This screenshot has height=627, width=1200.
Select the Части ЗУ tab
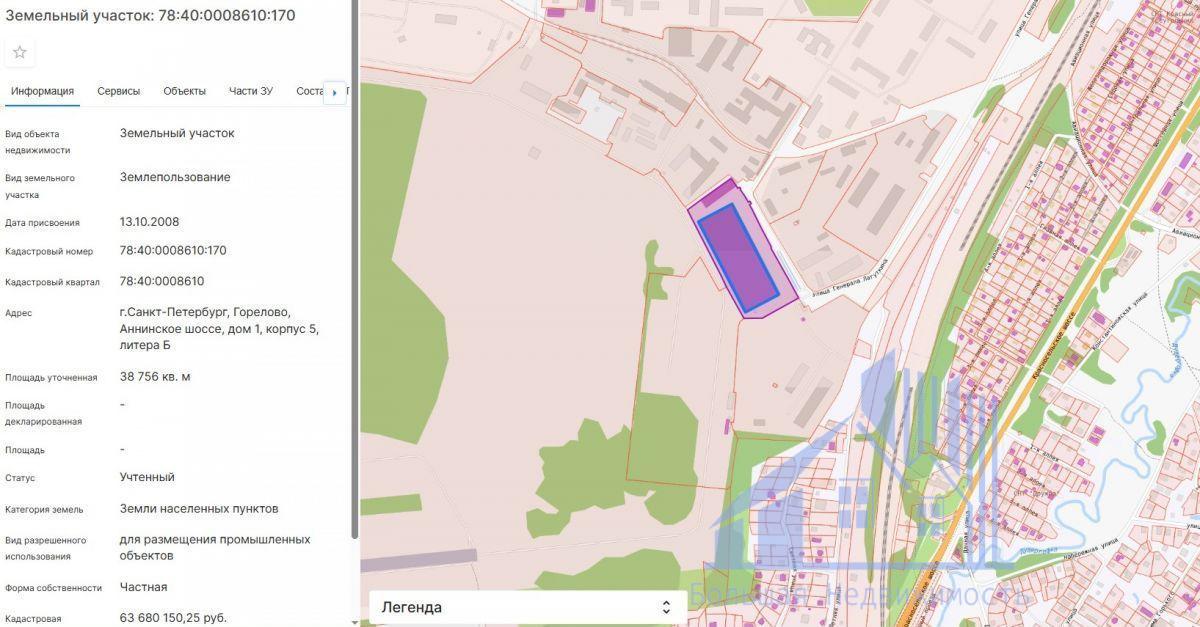point(250,91)
